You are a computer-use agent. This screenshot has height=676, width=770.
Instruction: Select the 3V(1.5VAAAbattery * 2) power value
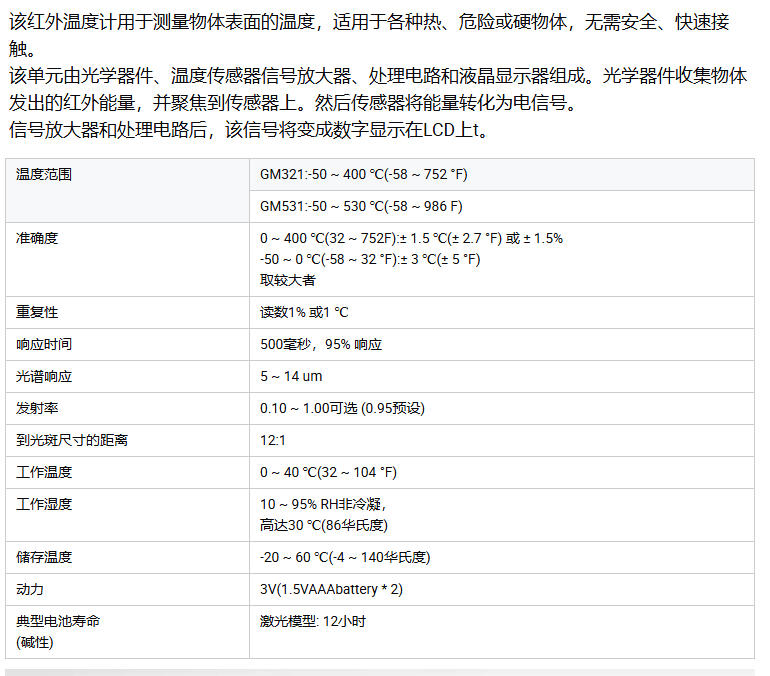point(331,589)
